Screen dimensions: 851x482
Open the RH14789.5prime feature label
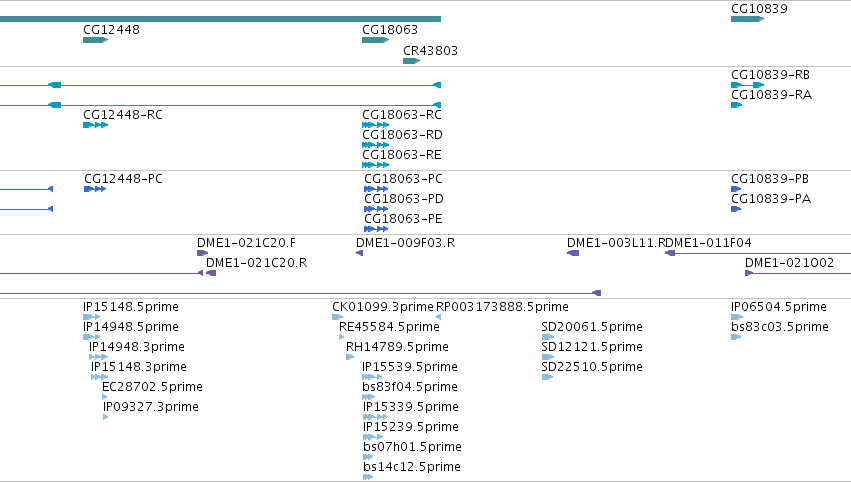pyautogui.click(x=397, y=346)
